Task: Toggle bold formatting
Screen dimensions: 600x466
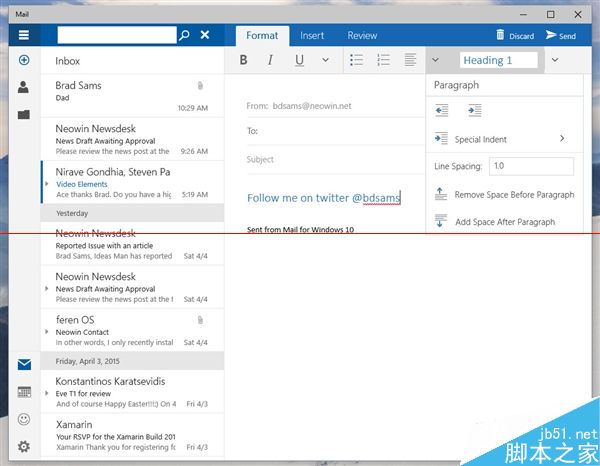Action: click(243, 60)
